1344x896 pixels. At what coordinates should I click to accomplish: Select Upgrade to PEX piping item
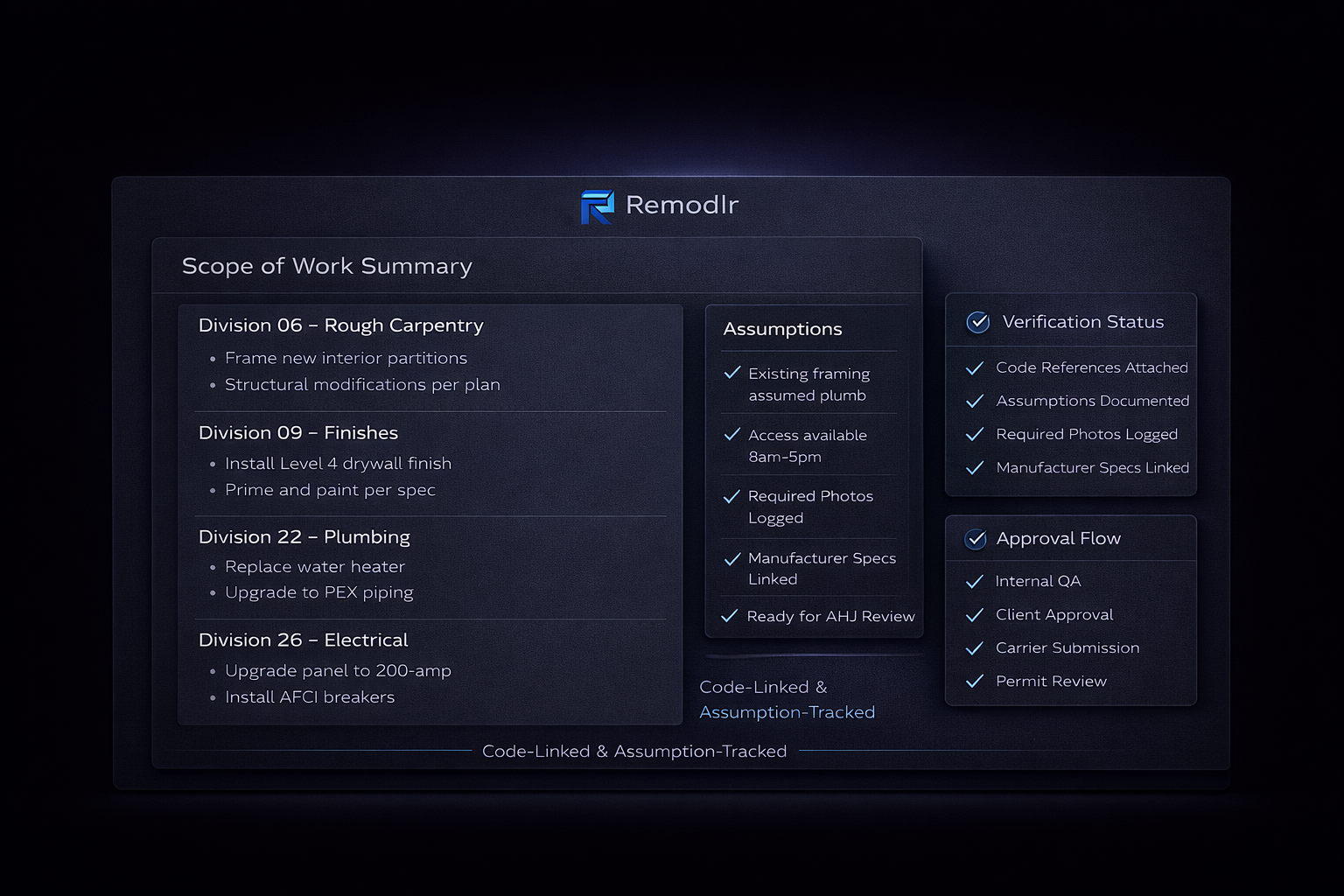coord(318,593)
